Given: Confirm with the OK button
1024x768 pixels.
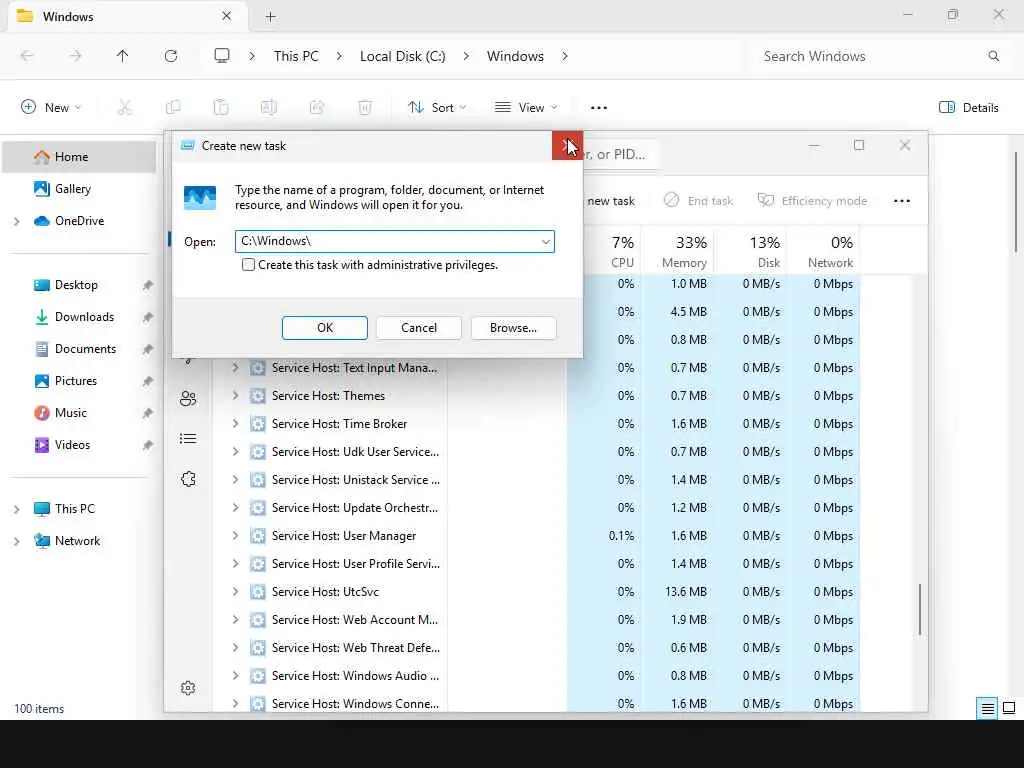Looking at the screenshot, I should coord(325,328).
